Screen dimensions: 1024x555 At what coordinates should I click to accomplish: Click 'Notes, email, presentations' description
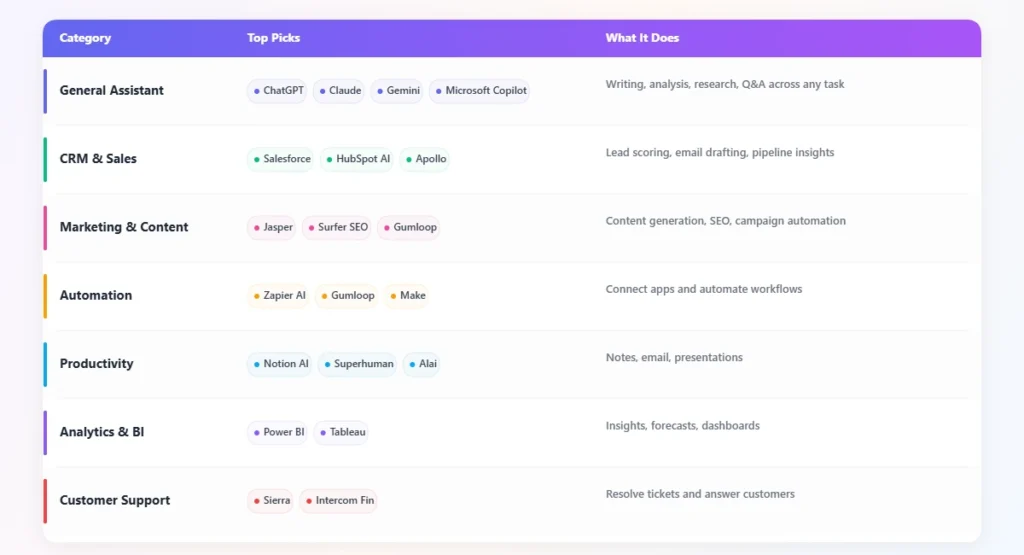pos(674,357)
